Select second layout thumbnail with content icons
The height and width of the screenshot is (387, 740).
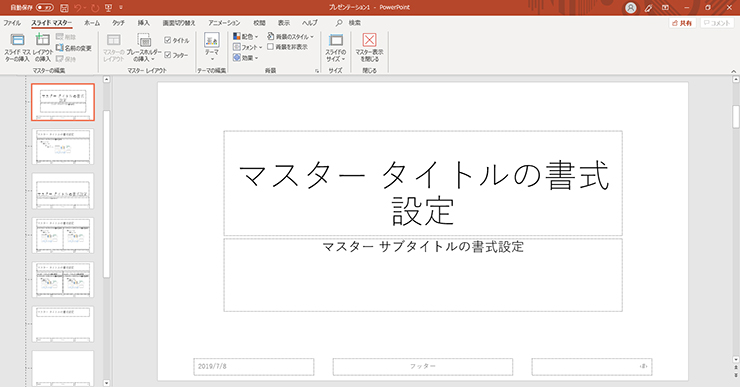[x=63, y=146]
